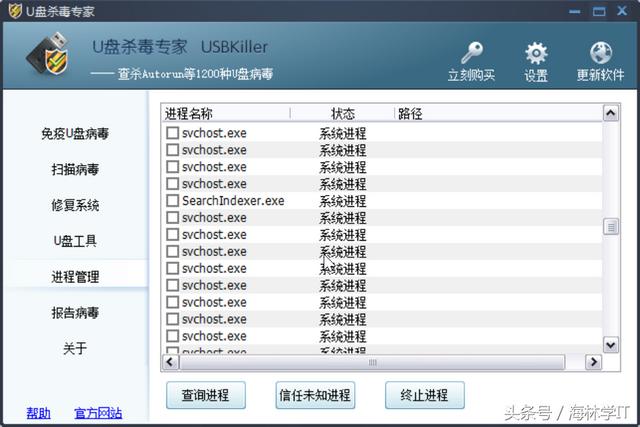The height and width of the screenshot is (427, 640).
Task: Click the globe icon for 更新软件
Action: point(600,53)
